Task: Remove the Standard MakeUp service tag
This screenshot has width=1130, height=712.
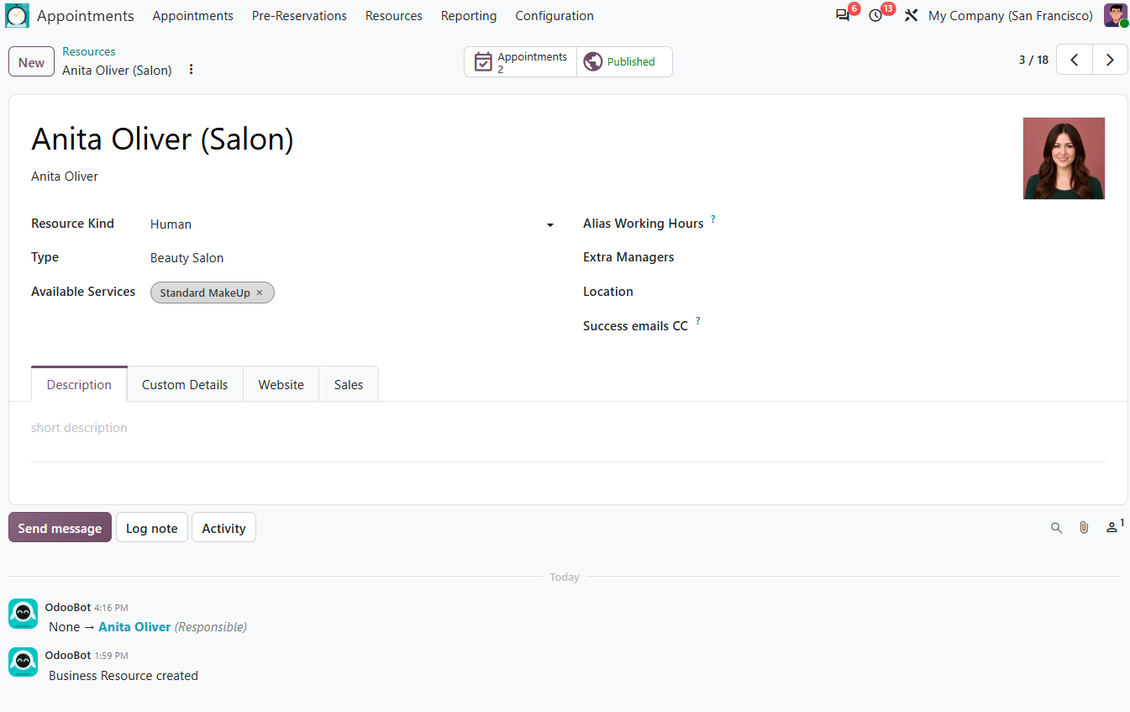Action: 259,293
